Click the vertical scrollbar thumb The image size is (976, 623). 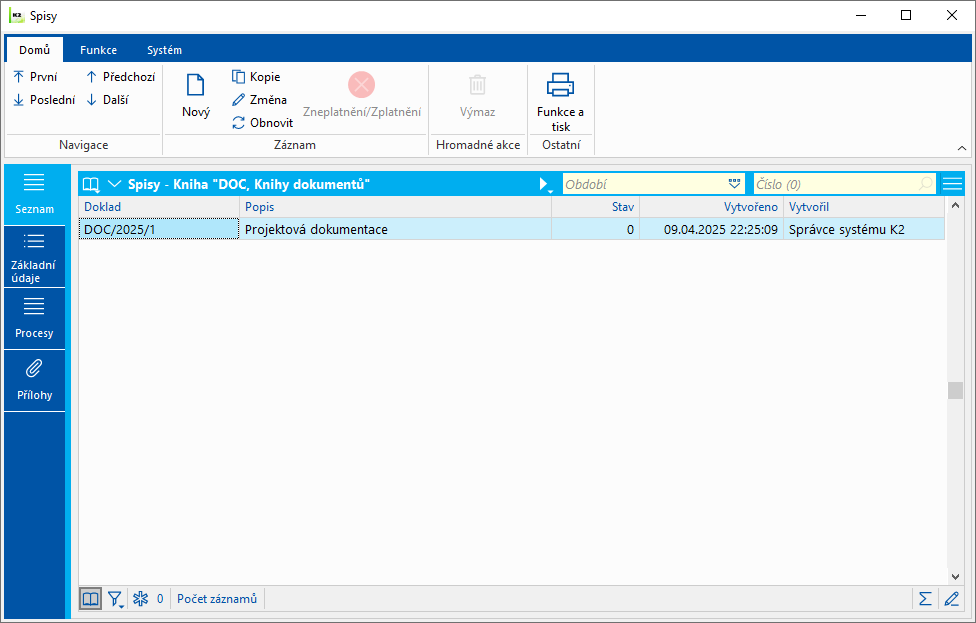(x=955, y=390)
